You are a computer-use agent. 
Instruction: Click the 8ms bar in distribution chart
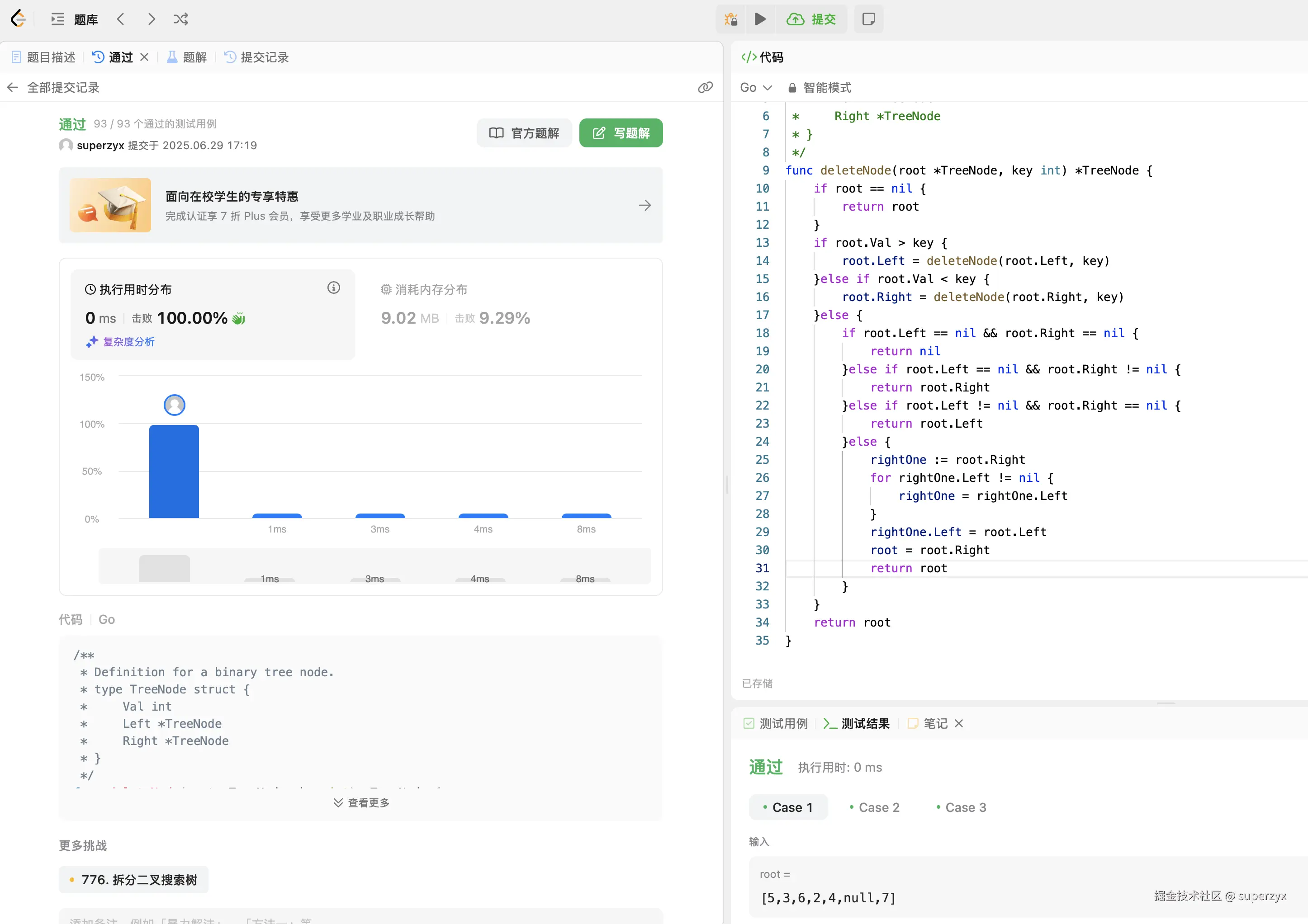[x=586, y=516]
